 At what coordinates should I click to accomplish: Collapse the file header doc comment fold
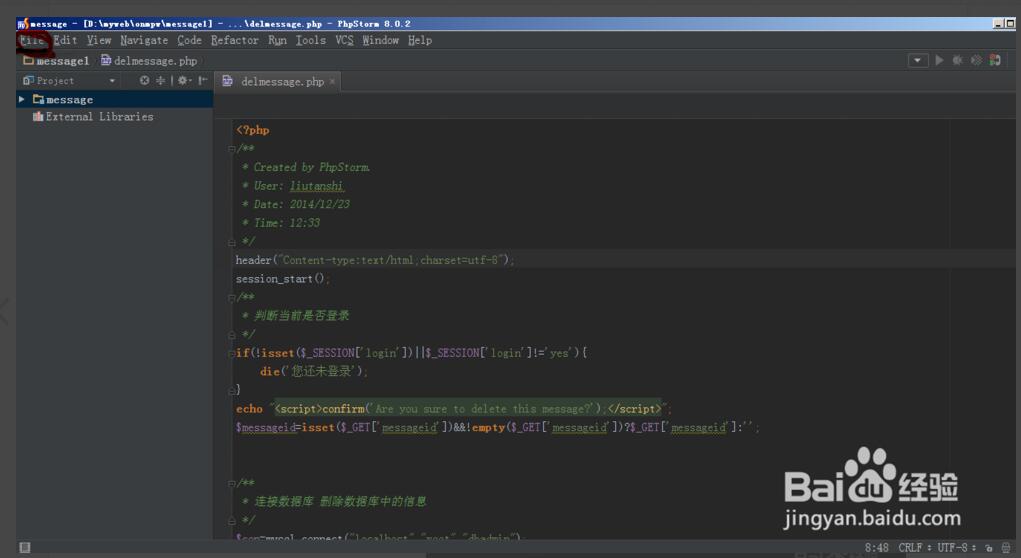pos(231,148)
